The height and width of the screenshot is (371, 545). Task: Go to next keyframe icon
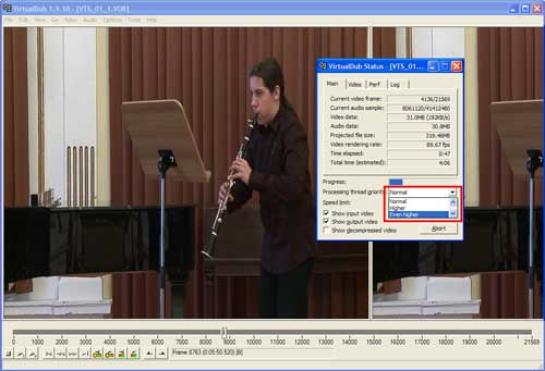109,354
